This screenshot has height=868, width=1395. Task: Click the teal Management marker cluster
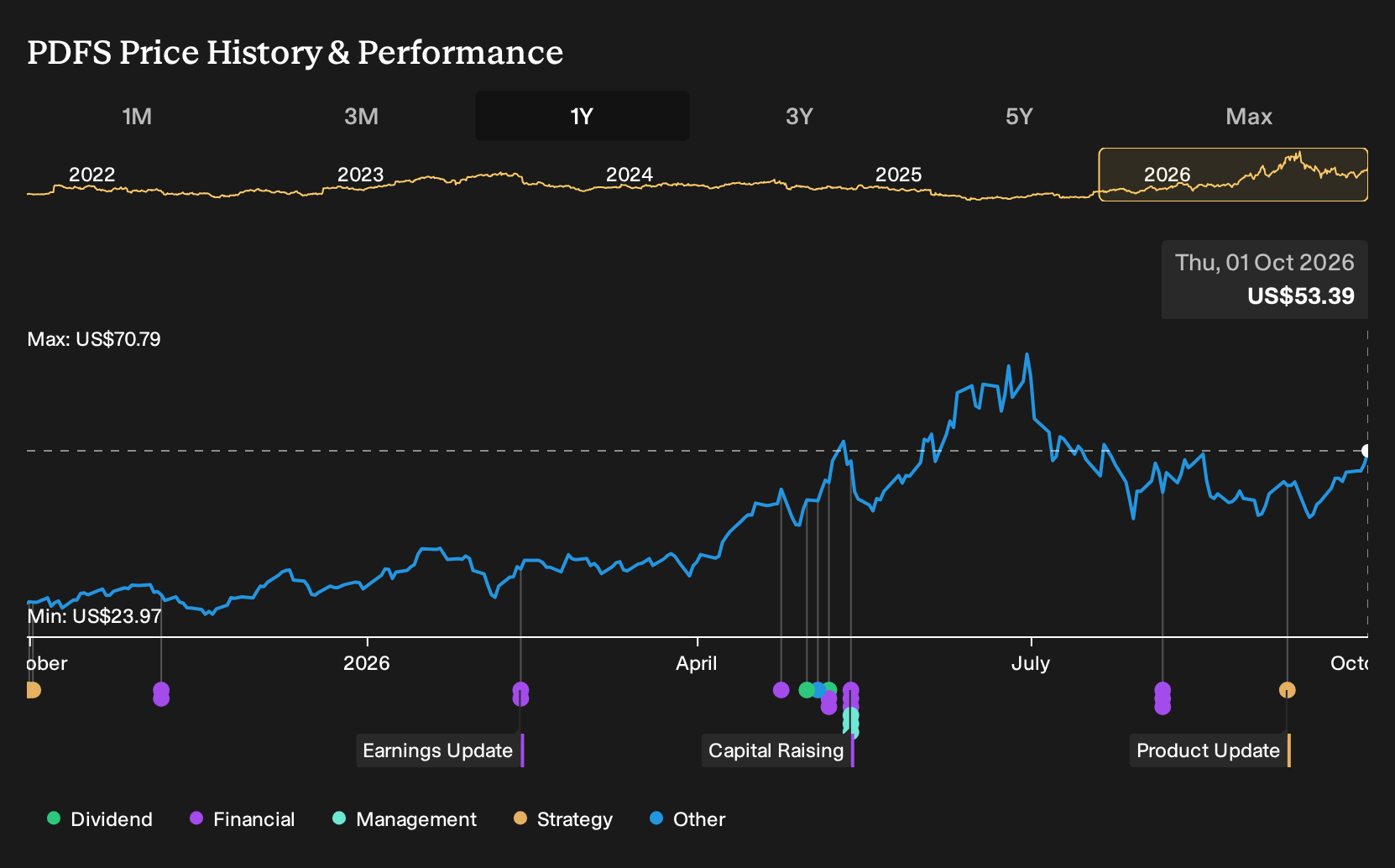coord(851,722)
